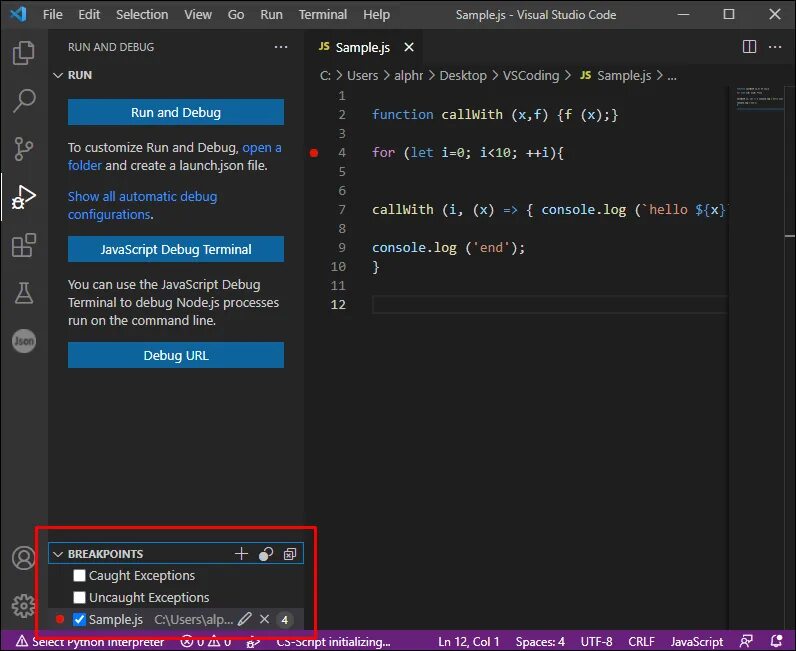Open the VSCoding breadcrumb segment

[531, 76]
